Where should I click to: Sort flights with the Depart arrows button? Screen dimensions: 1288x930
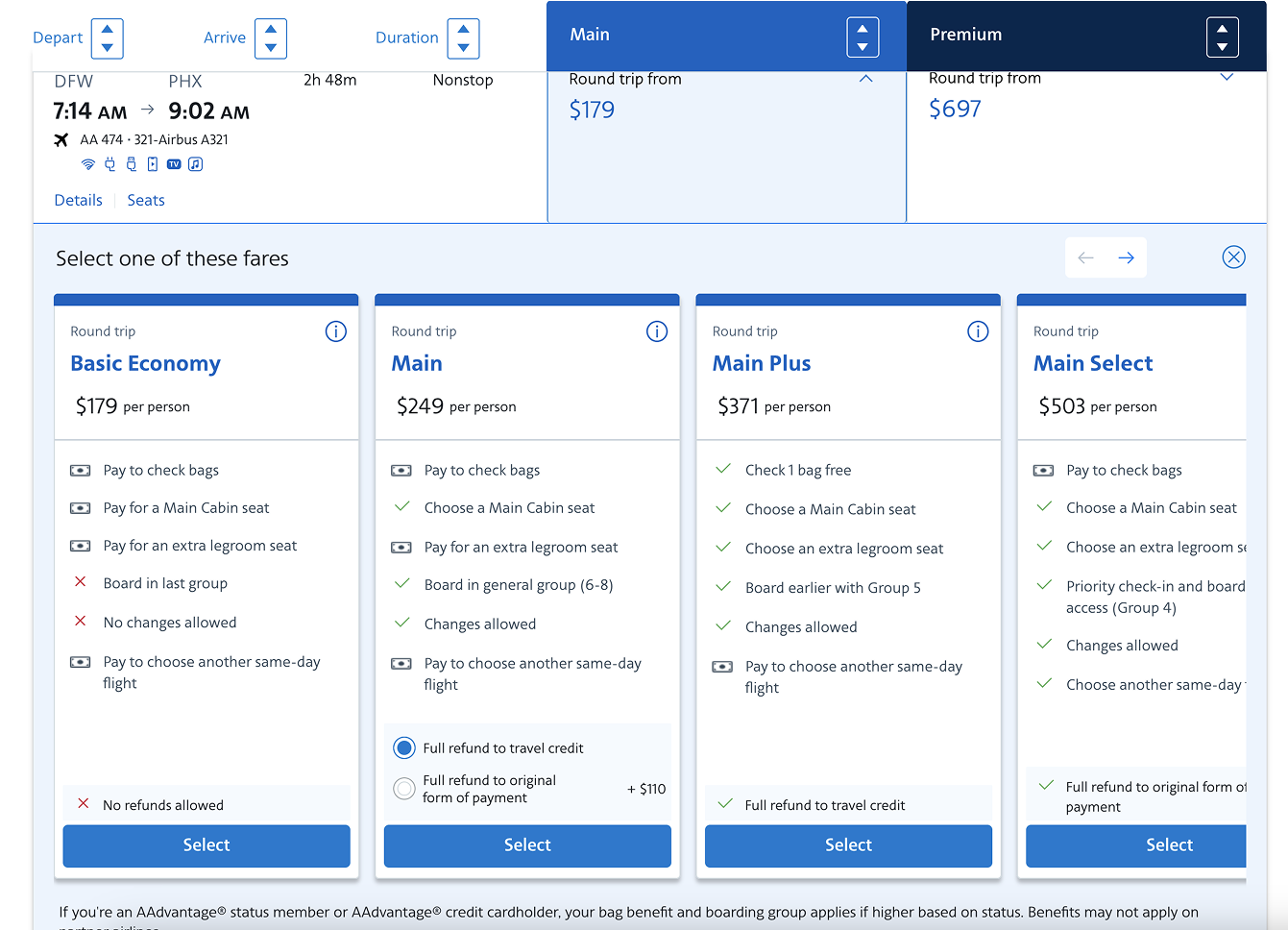108,38
